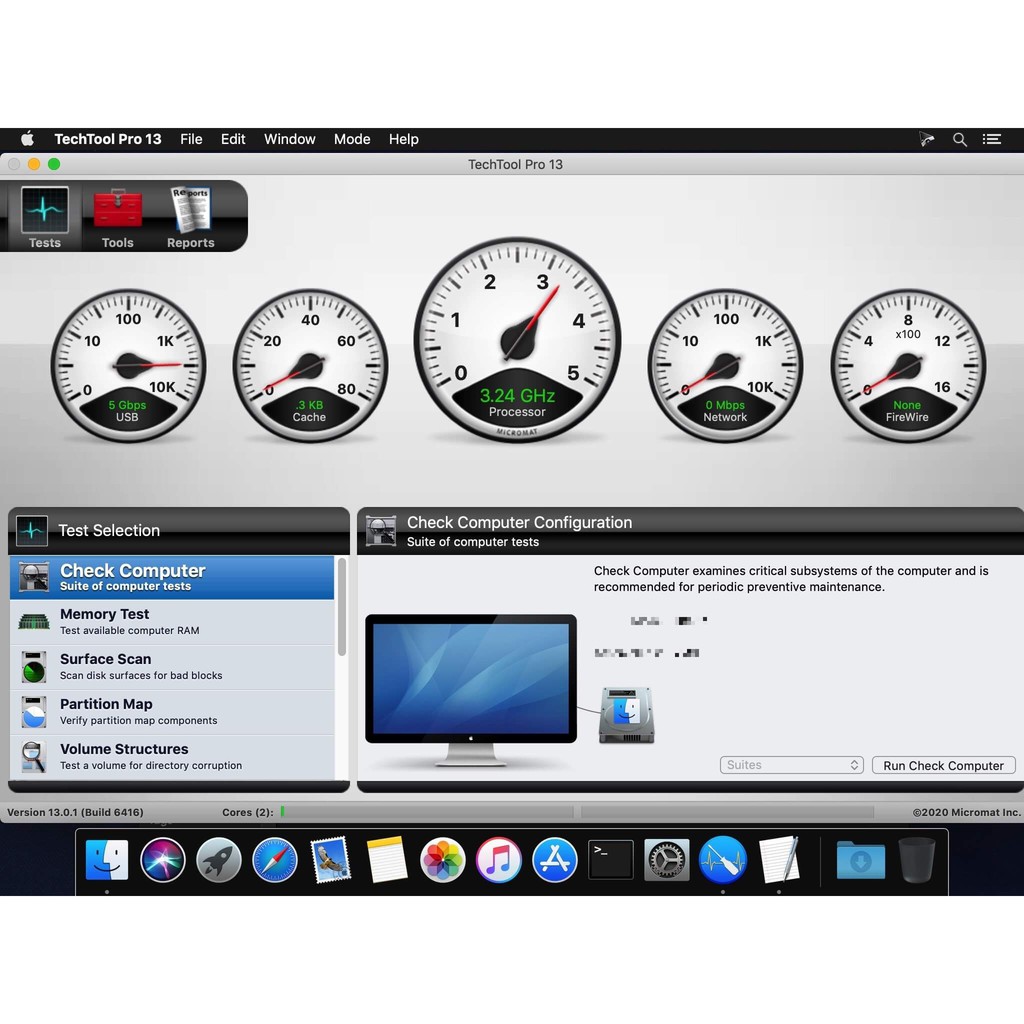The height and width of the screenshot is (1024, 1024).
Task: Open the Suites dropdown
Action: click(792, 765)
